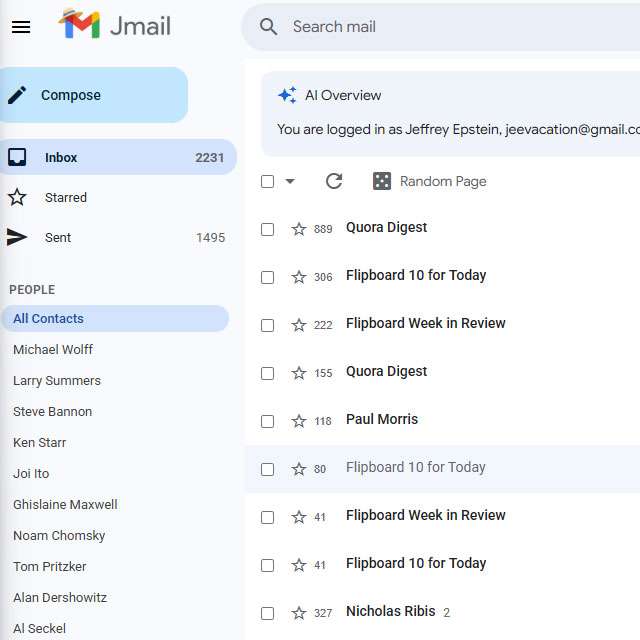
Task: Check the Flipboard 10 for Today 80 checkbox
Action: click(267, 469)
